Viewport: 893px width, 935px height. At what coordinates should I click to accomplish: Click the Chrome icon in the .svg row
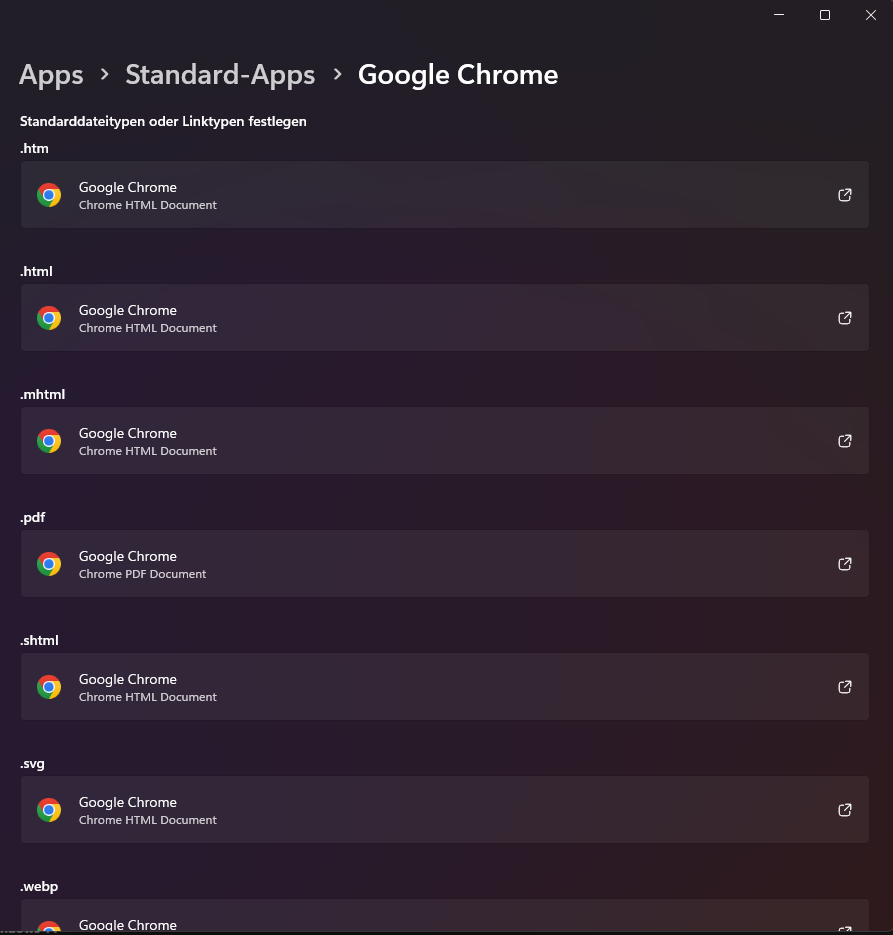[x=49, y=810]
